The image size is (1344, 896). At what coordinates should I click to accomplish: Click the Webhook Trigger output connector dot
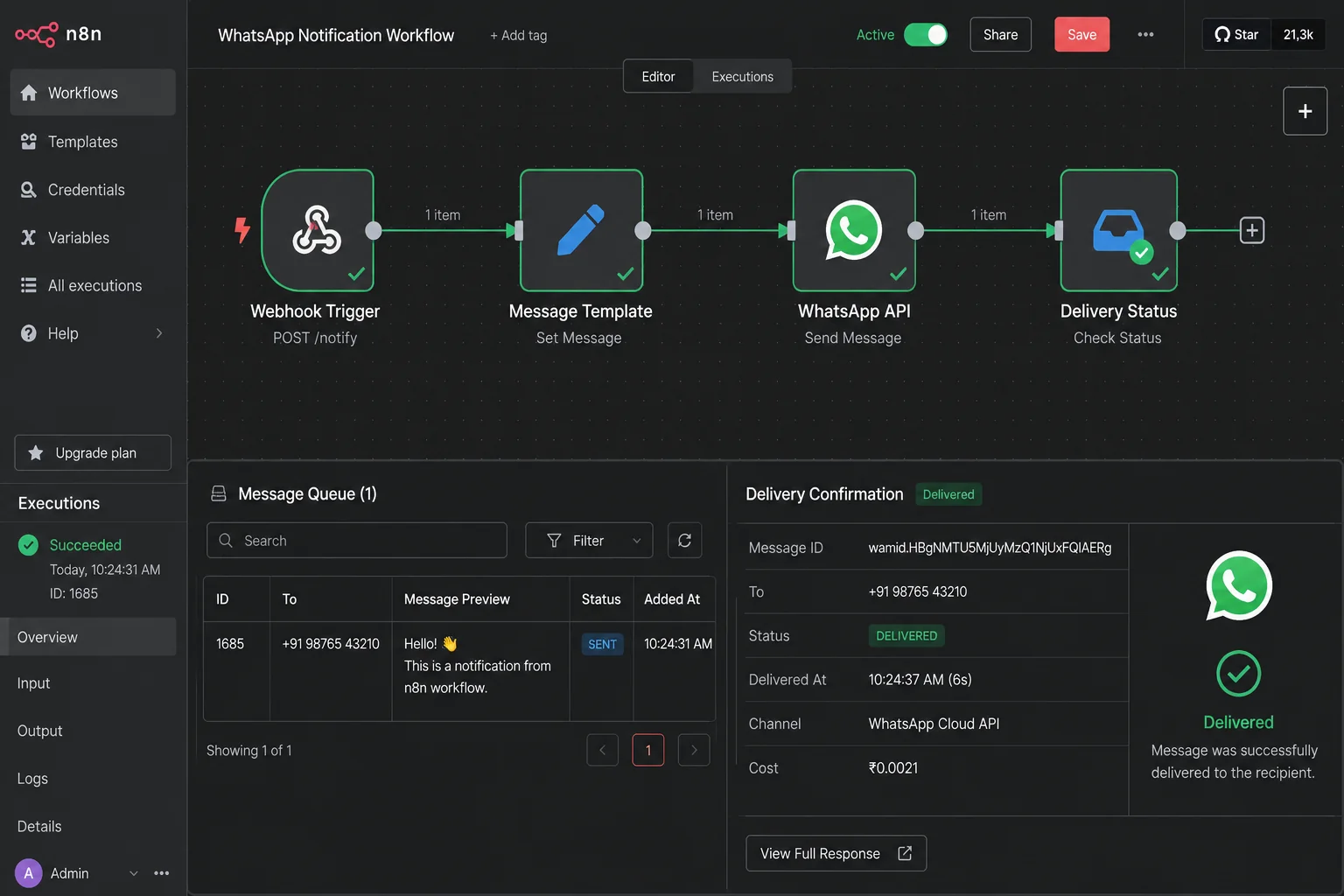[374, 230]
